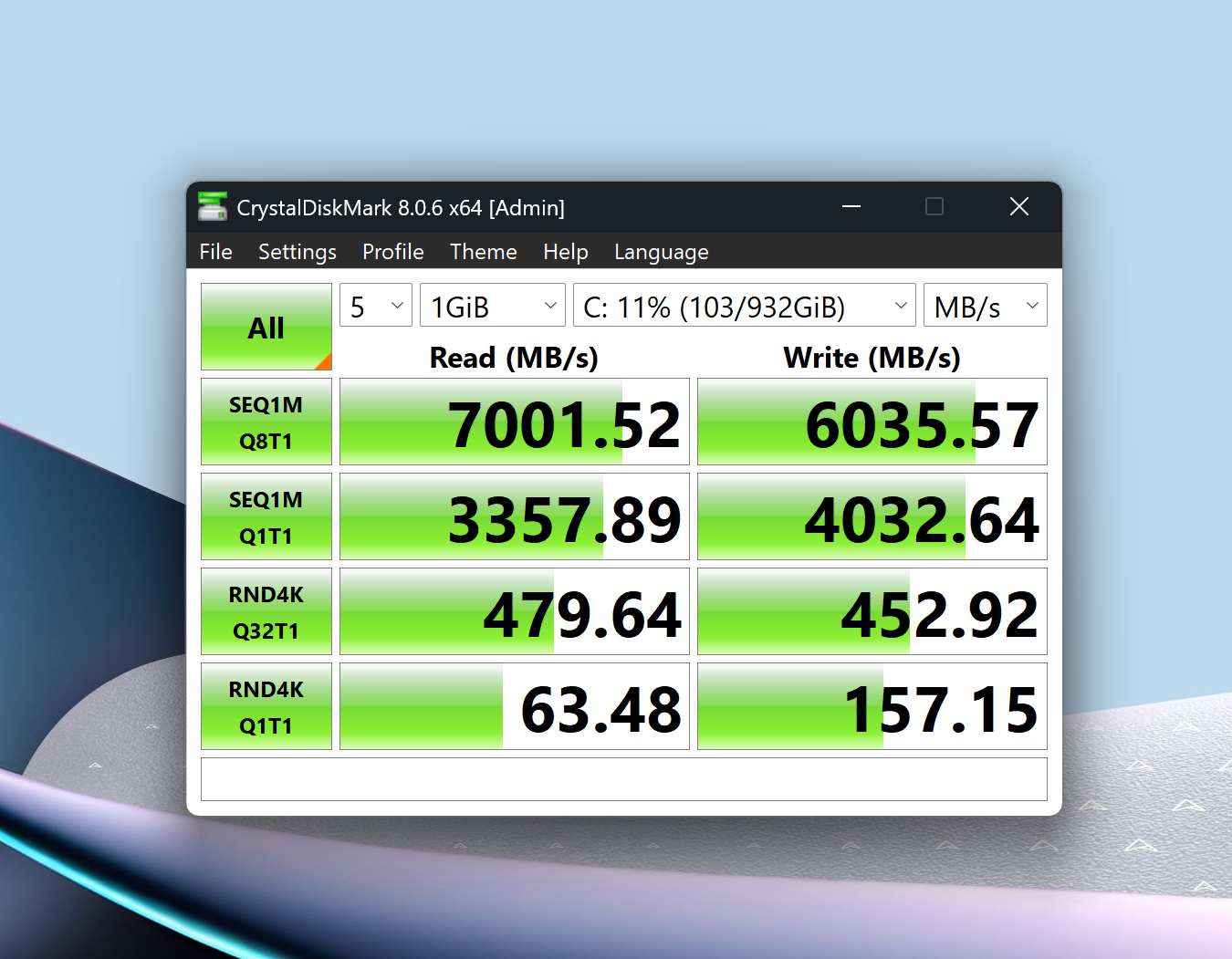Click the 6035.57 sequential write result

tap(872, 422)
